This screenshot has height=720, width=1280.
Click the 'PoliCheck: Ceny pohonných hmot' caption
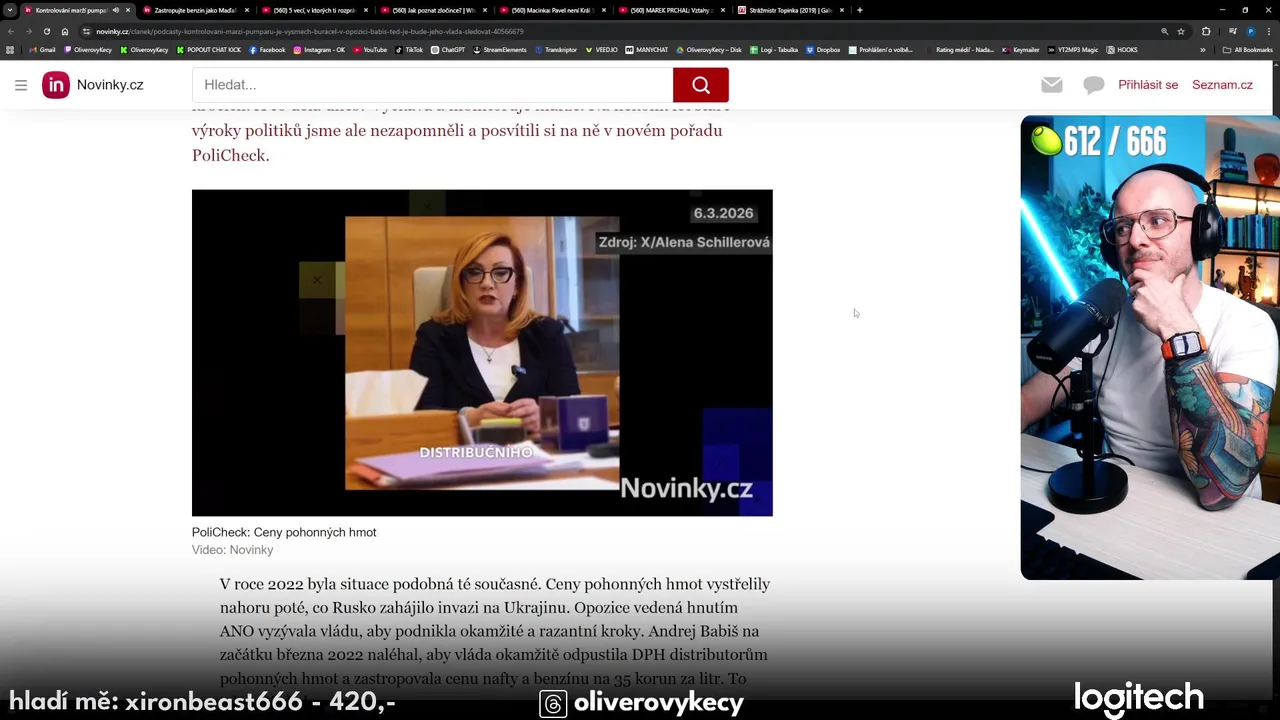coord(284,533)
